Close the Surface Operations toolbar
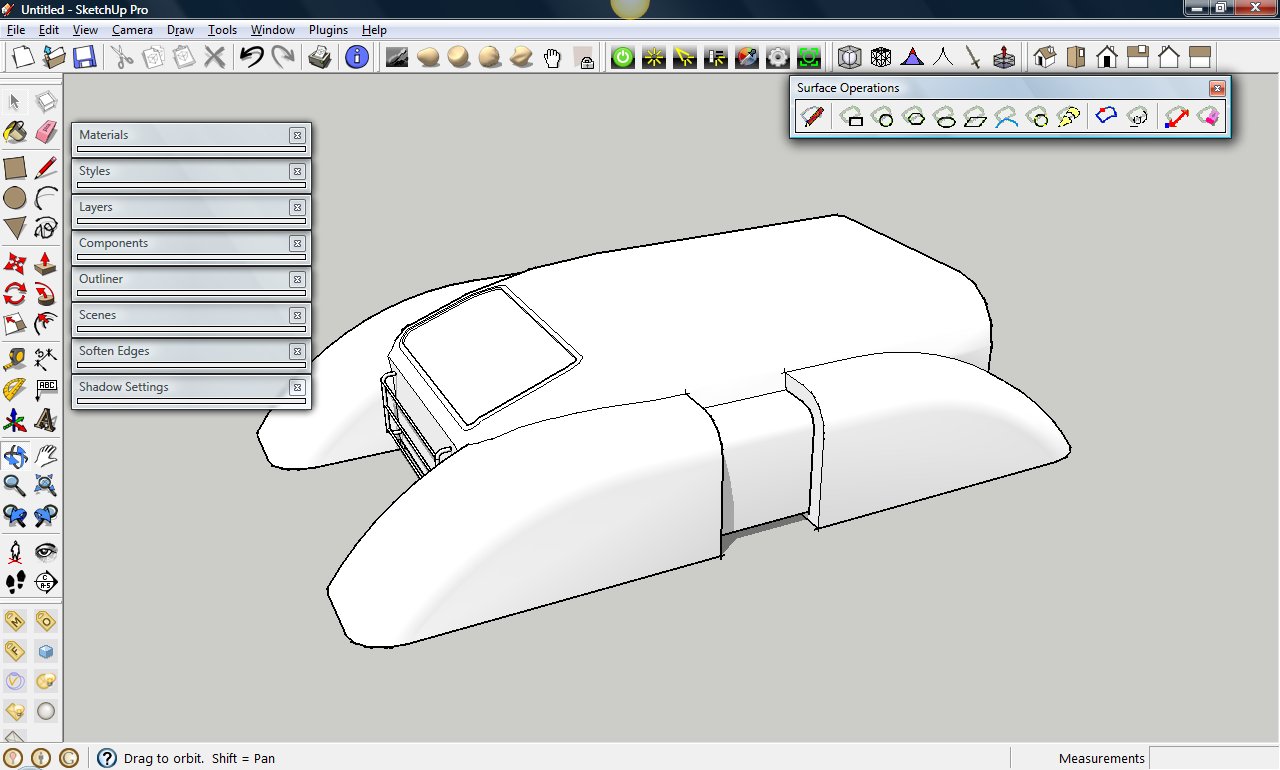Image resolution: width=1280 pixels, height=770 pixels. tap(1217, 88)
